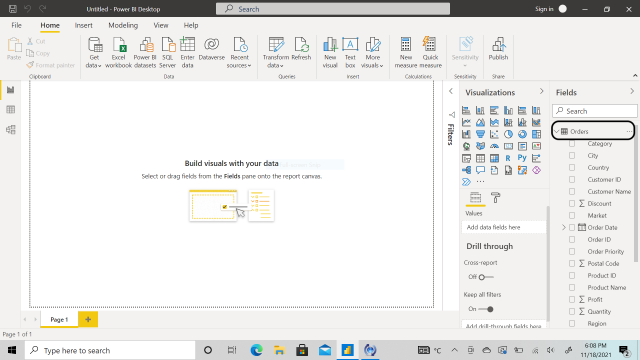Viewport: 640px width, 360px height.
Task: Switch to the Insert ribbon tab
Action: click(84, 25)
